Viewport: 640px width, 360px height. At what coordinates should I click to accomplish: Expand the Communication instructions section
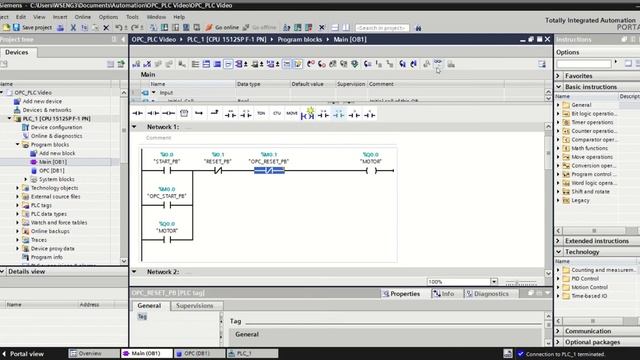pos(558,331)
